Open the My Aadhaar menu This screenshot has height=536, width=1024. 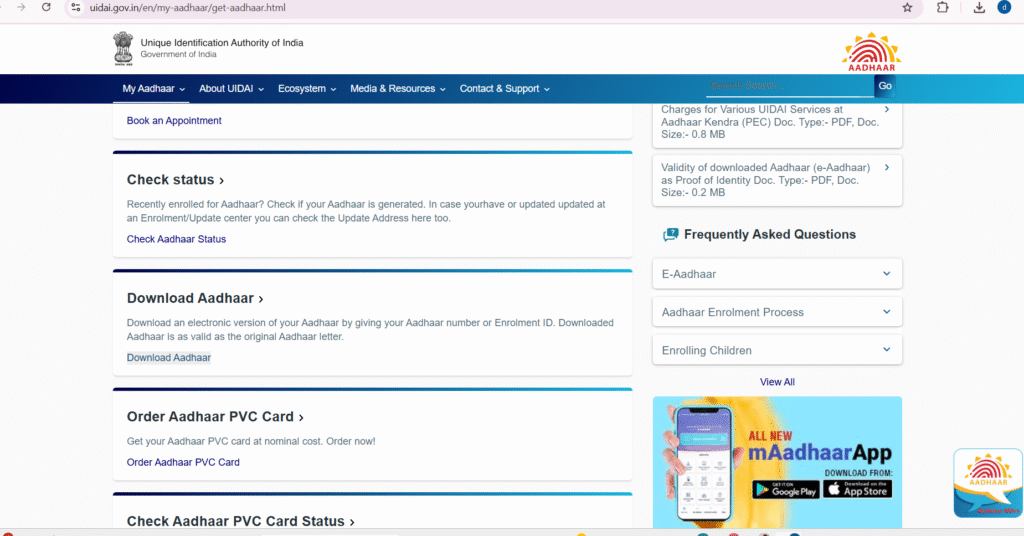[x=154, y=89]
